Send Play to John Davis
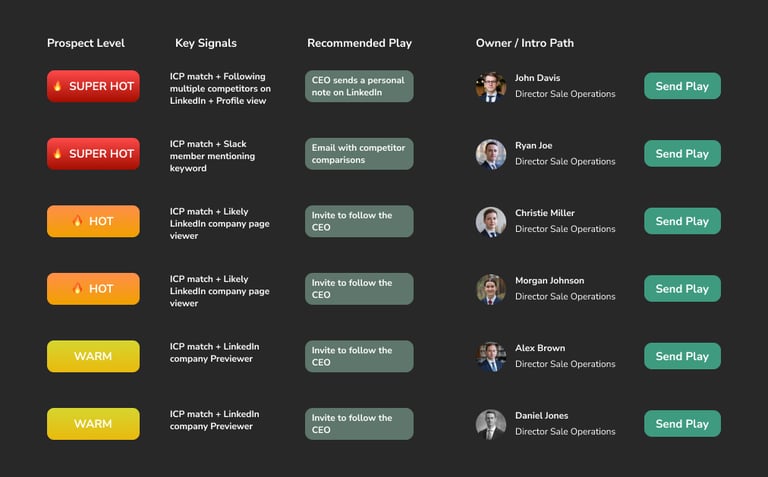This screenshot has height=477, width=768. point(682,86)
